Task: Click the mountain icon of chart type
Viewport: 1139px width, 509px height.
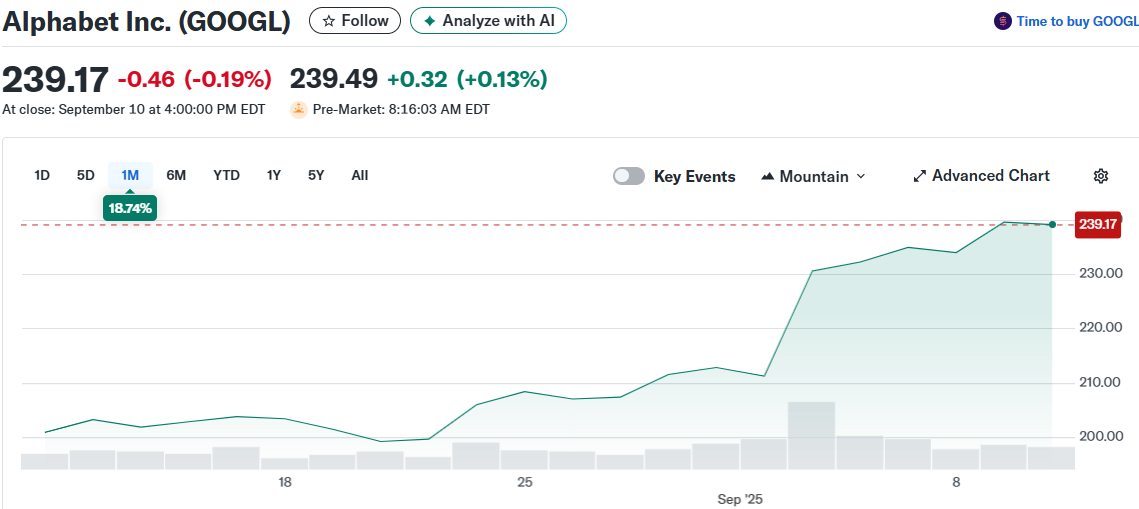Action: (x=767, y=176)
